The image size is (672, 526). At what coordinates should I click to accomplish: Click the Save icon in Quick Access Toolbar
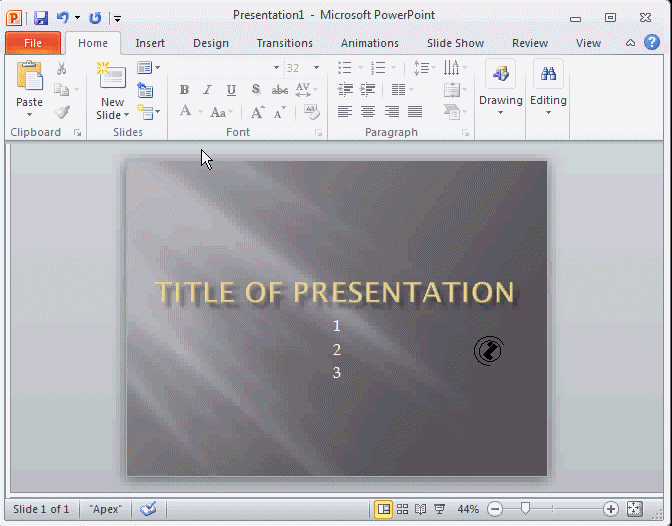pos(40,17)
